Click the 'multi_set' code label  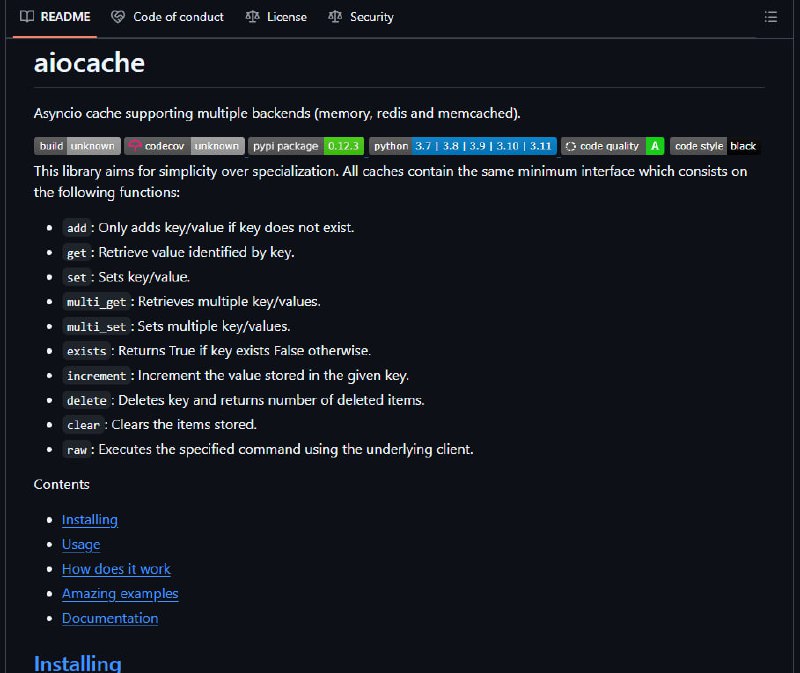96,327
